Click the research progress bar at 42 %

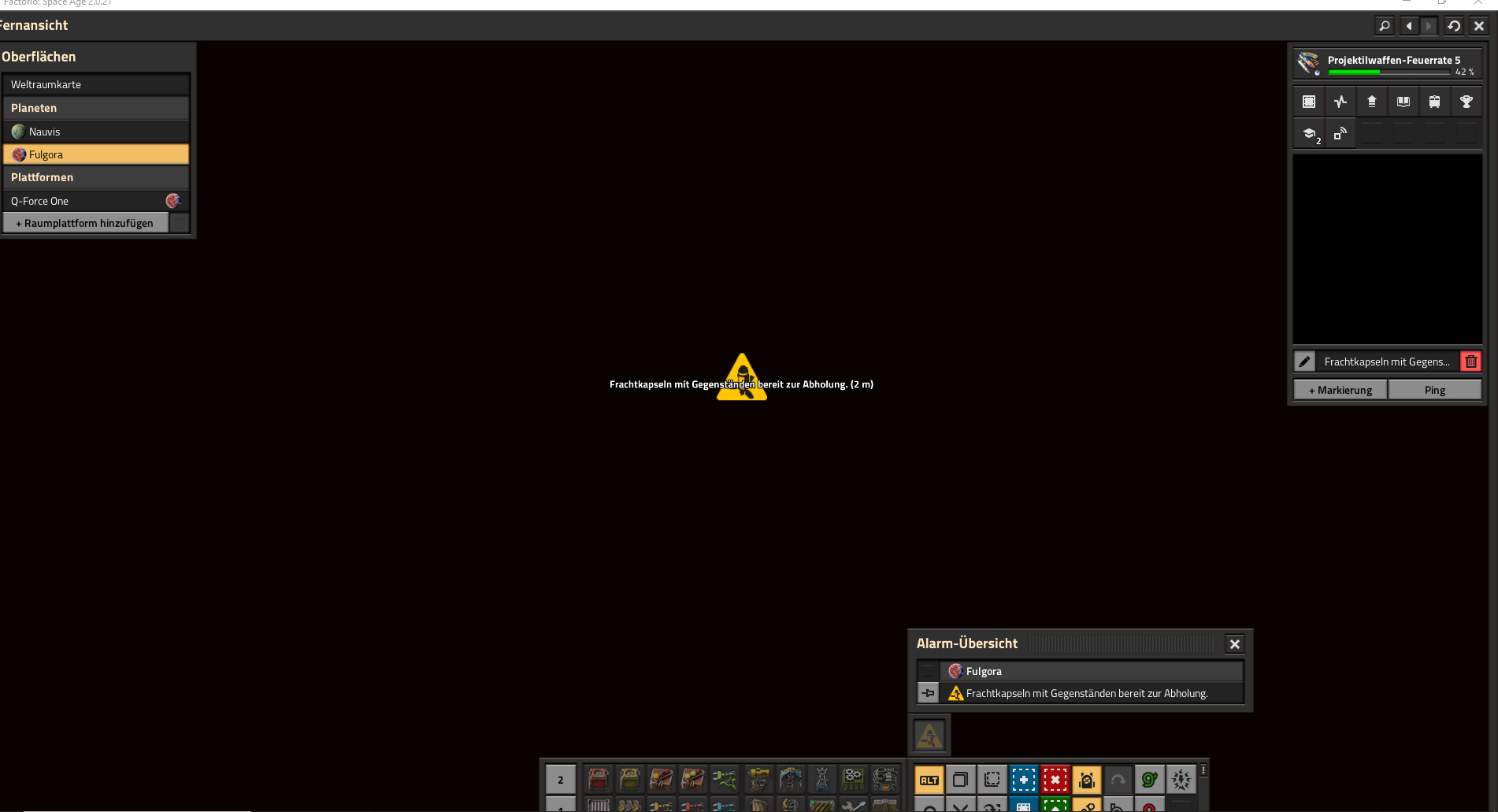[1389, 72]
